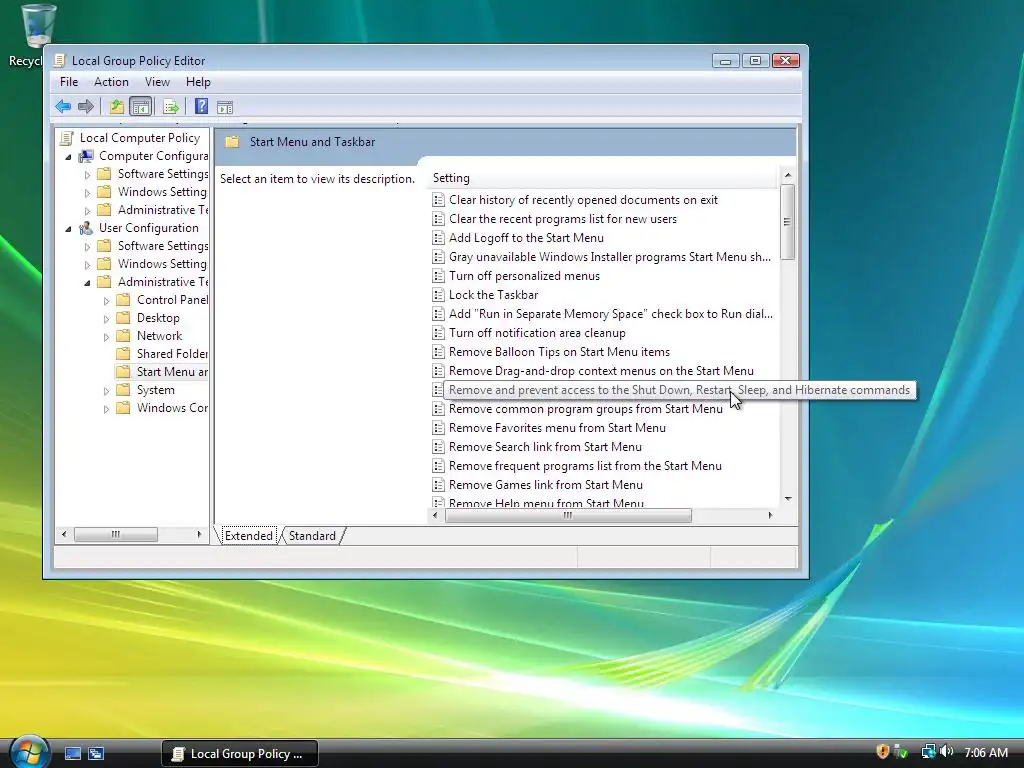Image resolution: width=1024 pixels, height=768 pixels.
Task: Select the Windows Components tree item label
Action: [172, 408]
